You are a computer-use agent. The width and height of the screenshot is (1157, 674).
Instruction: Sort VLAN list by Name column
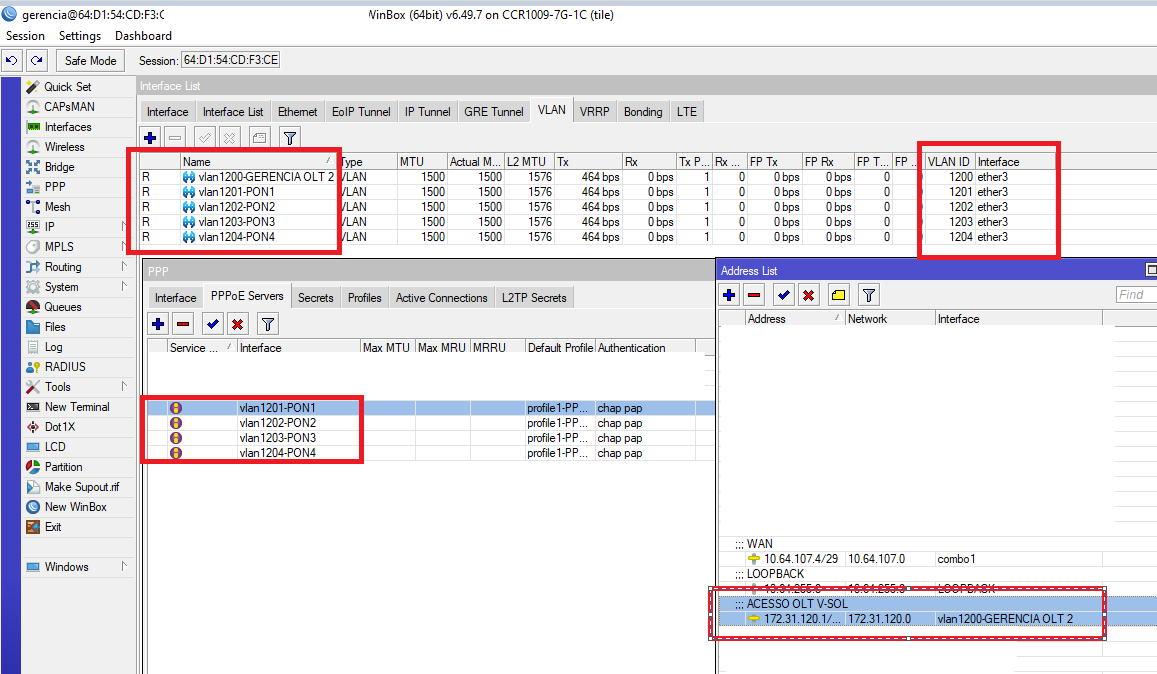click(x=258, y=162)
